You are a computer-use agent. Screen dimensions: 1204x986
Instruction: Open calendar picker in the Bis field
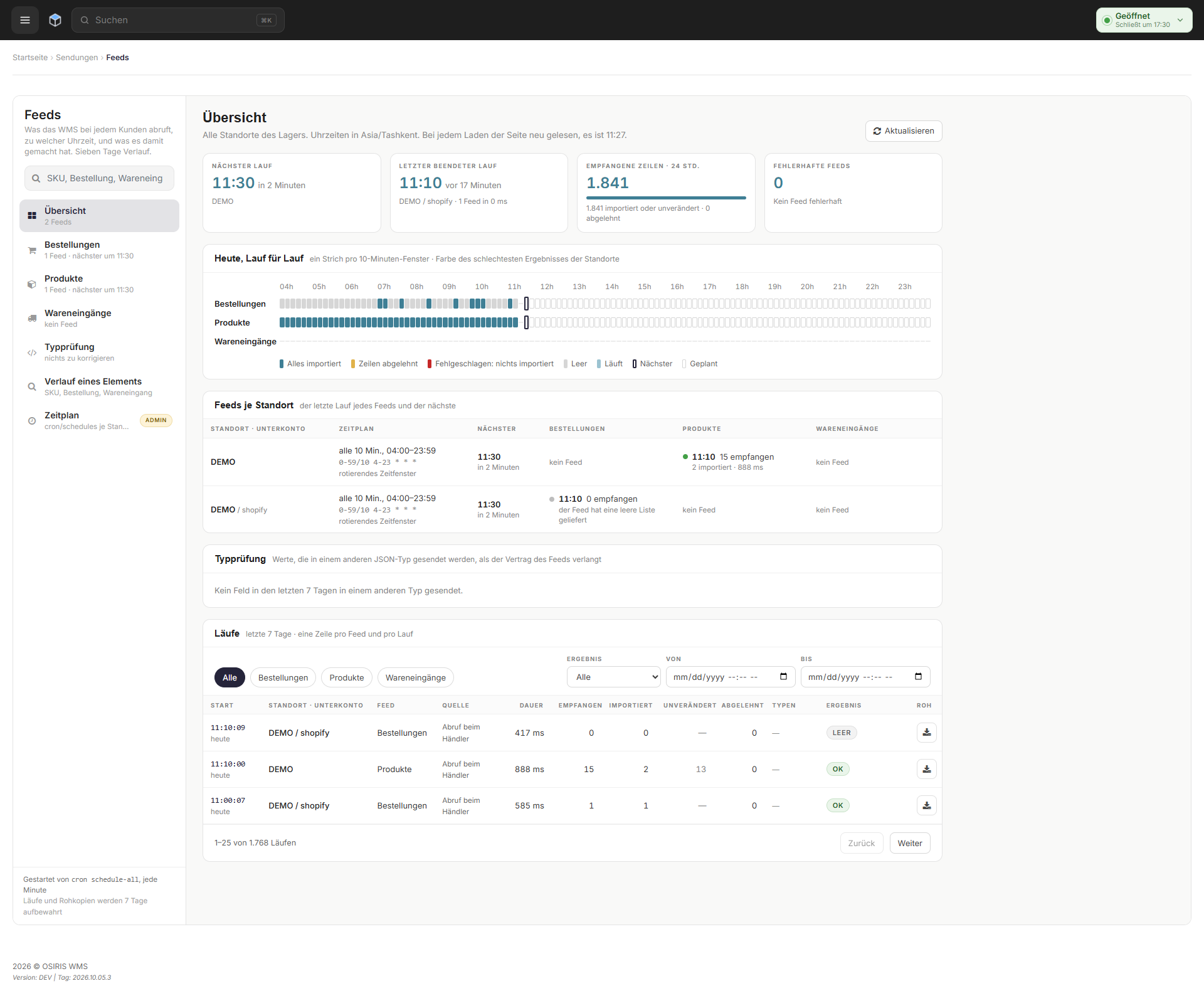(918, 677)
